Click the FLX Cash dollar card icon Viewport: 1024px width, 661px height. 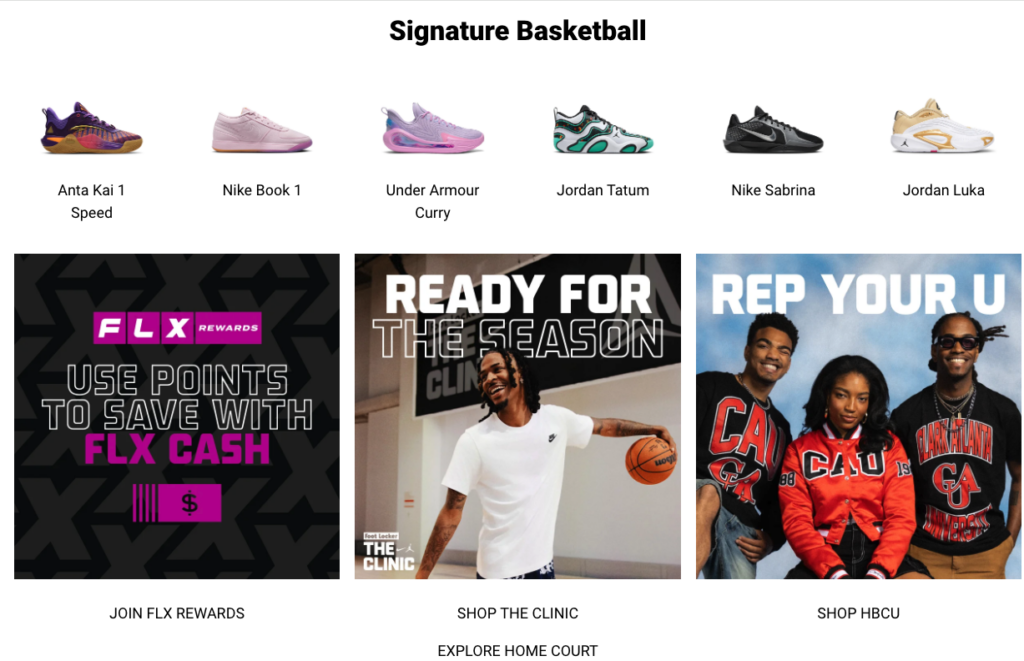177,503
